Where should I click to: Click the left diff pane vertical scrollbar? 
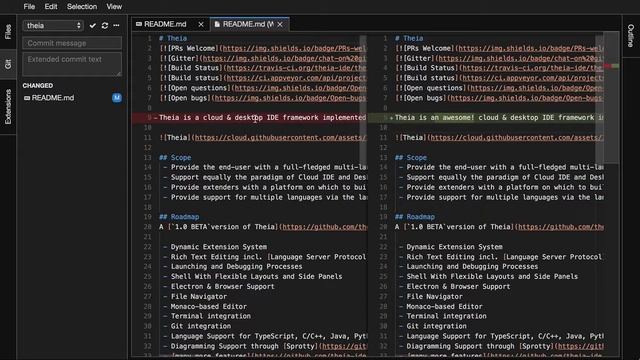click(x=363, y=100)
